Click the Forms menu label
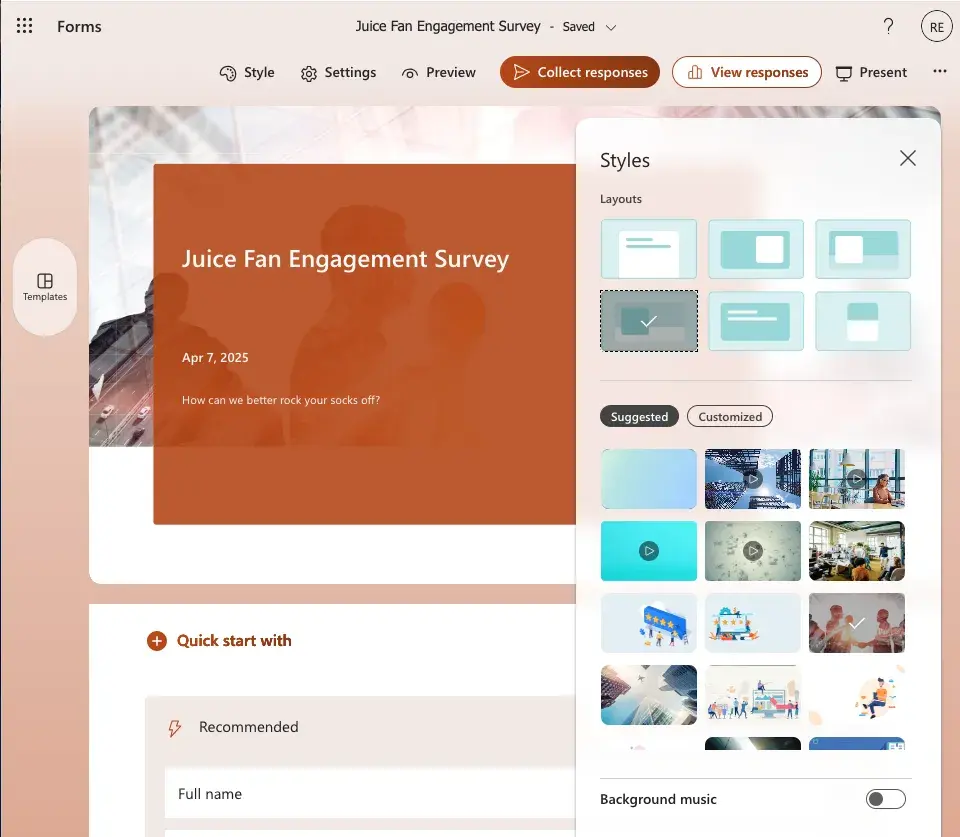Screen dimensions: 960x837 (79, 27)
